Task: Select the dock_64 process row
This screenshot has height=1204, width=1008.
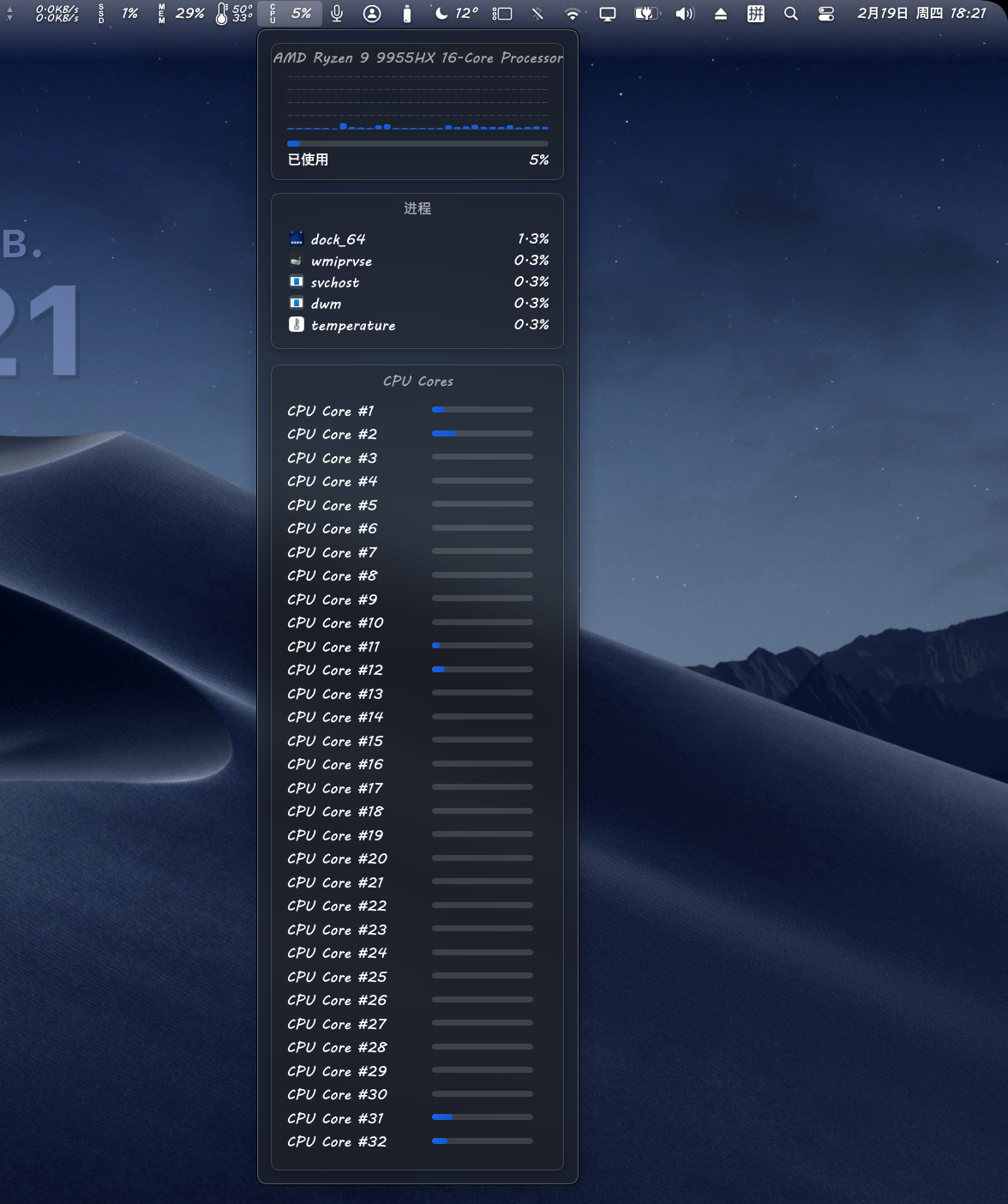Action: tap(417, 239)
